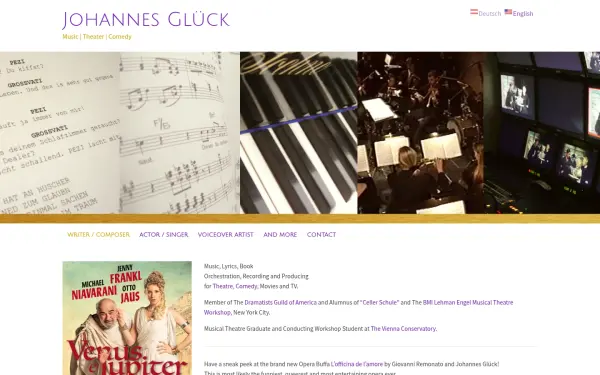Click the US flag icon beside English
Image resolution: width=600 pixels, height=375 pixels.
(x=508, y=12)
